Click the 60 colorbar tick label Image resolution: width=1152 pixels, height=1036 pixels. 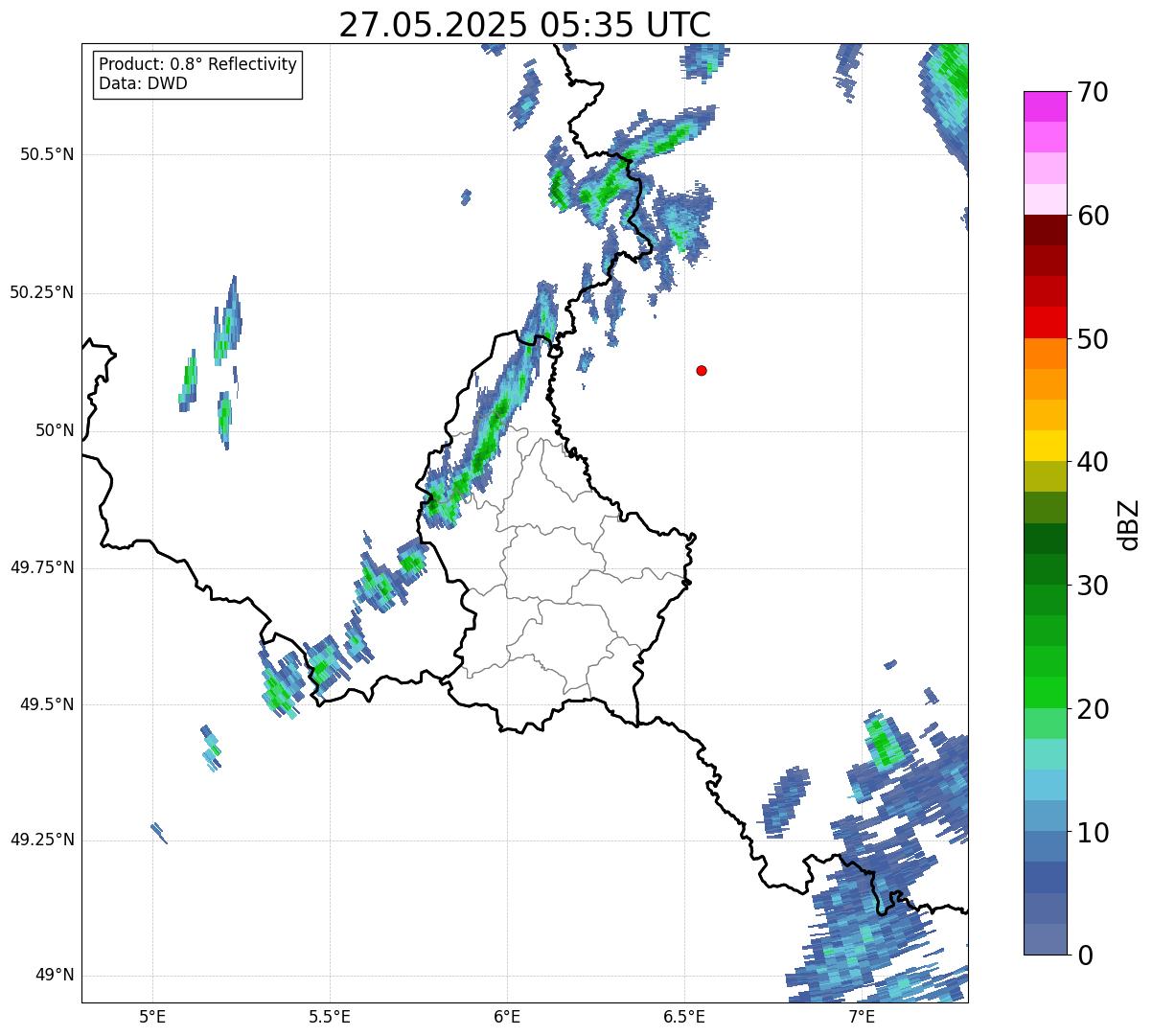coord(1093,216)
